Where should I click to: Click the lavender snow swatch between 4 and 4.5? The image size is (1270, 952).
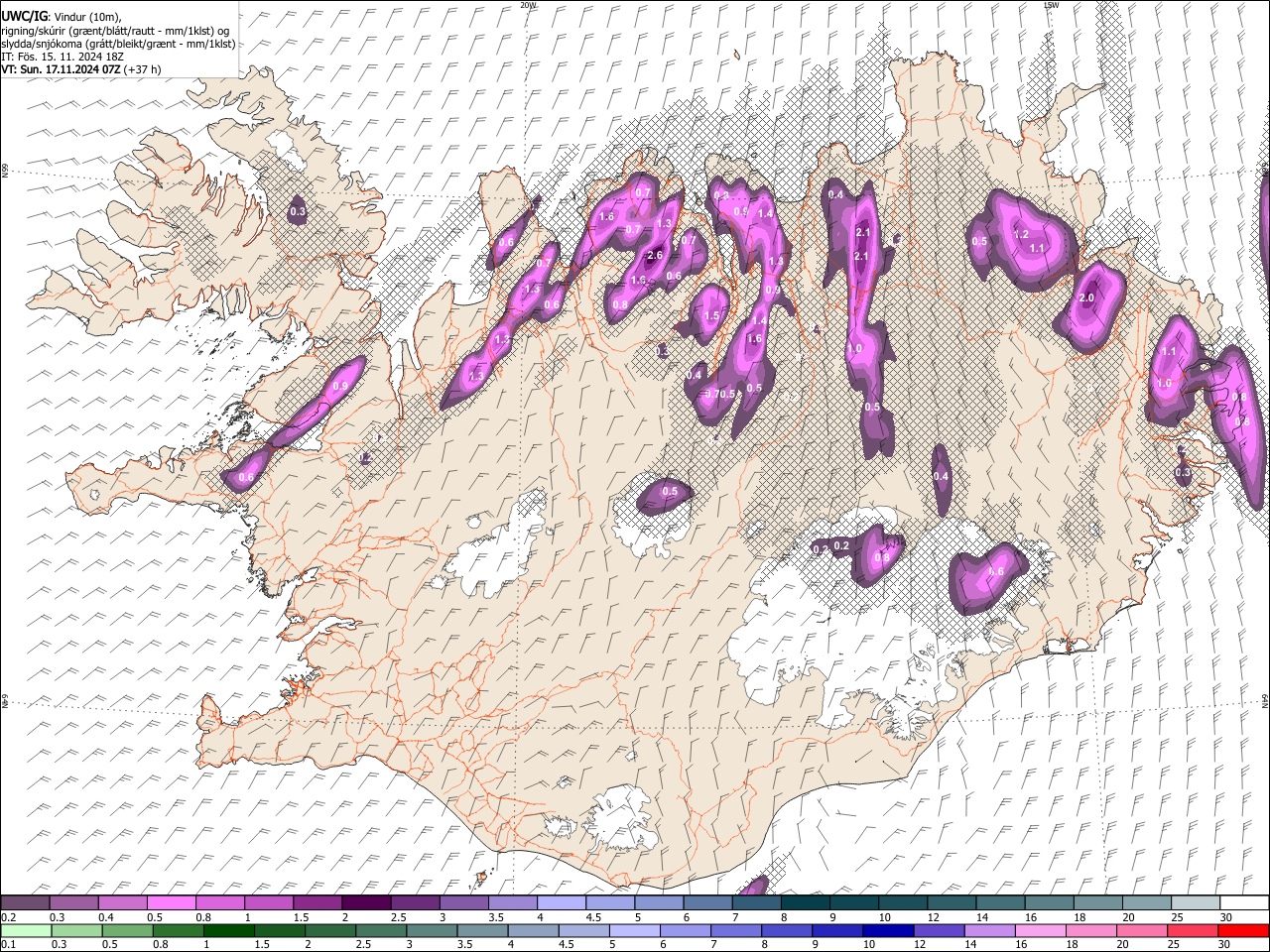562,902
